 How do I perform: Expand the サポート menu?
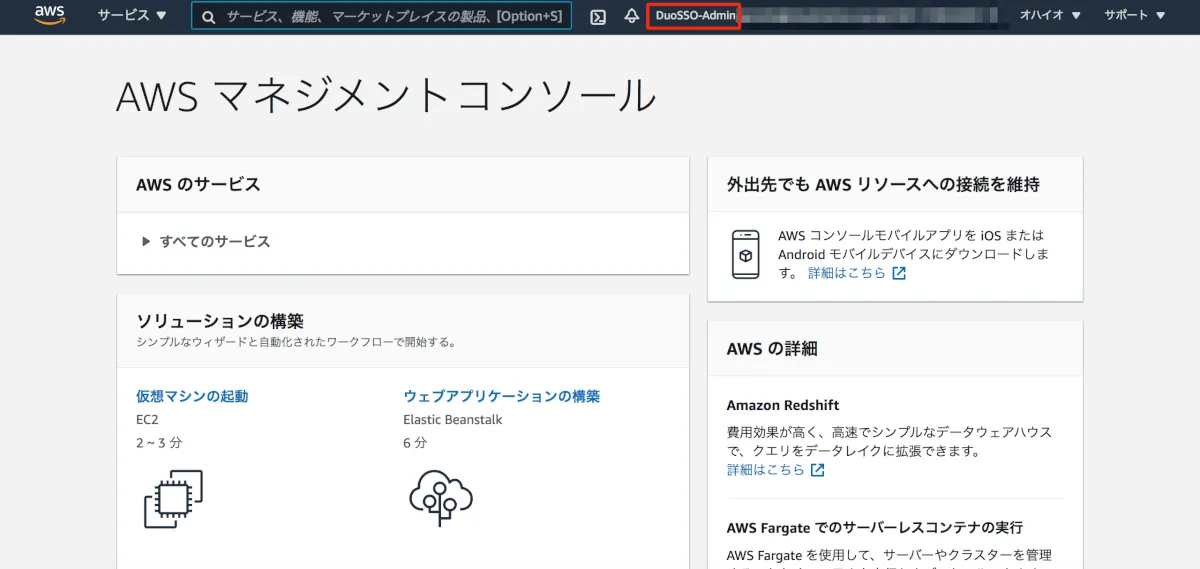click(1135, 16)
